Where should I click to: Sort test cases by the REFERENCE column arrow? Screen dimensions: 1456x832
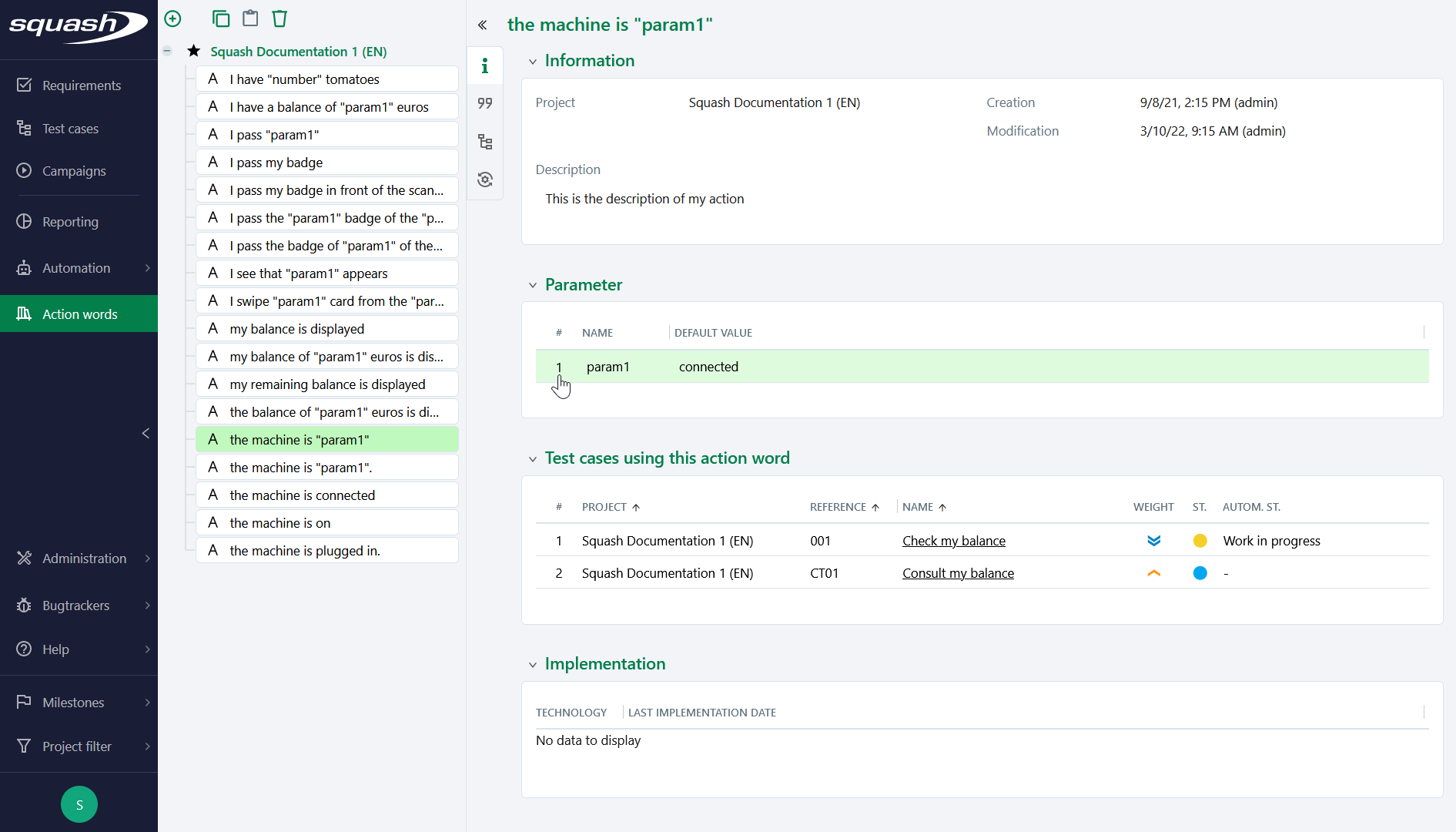point(875,507)
